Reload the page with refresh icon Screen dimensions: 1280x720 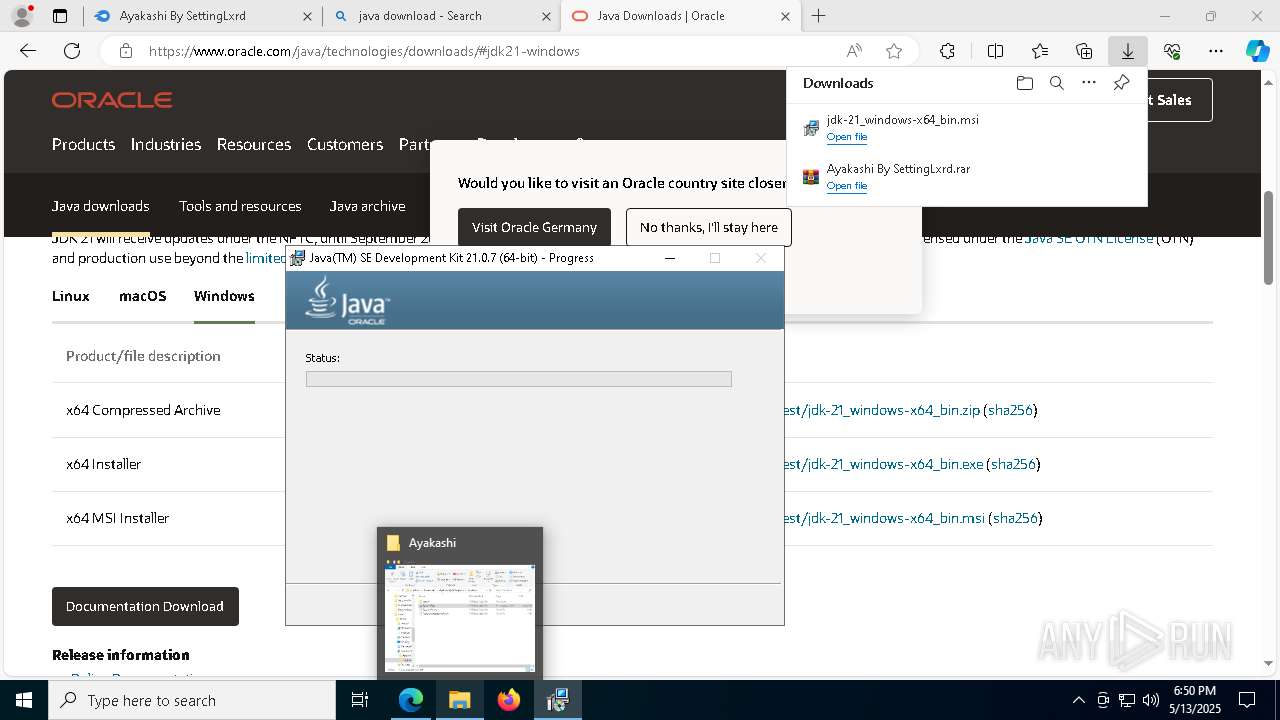72,51
